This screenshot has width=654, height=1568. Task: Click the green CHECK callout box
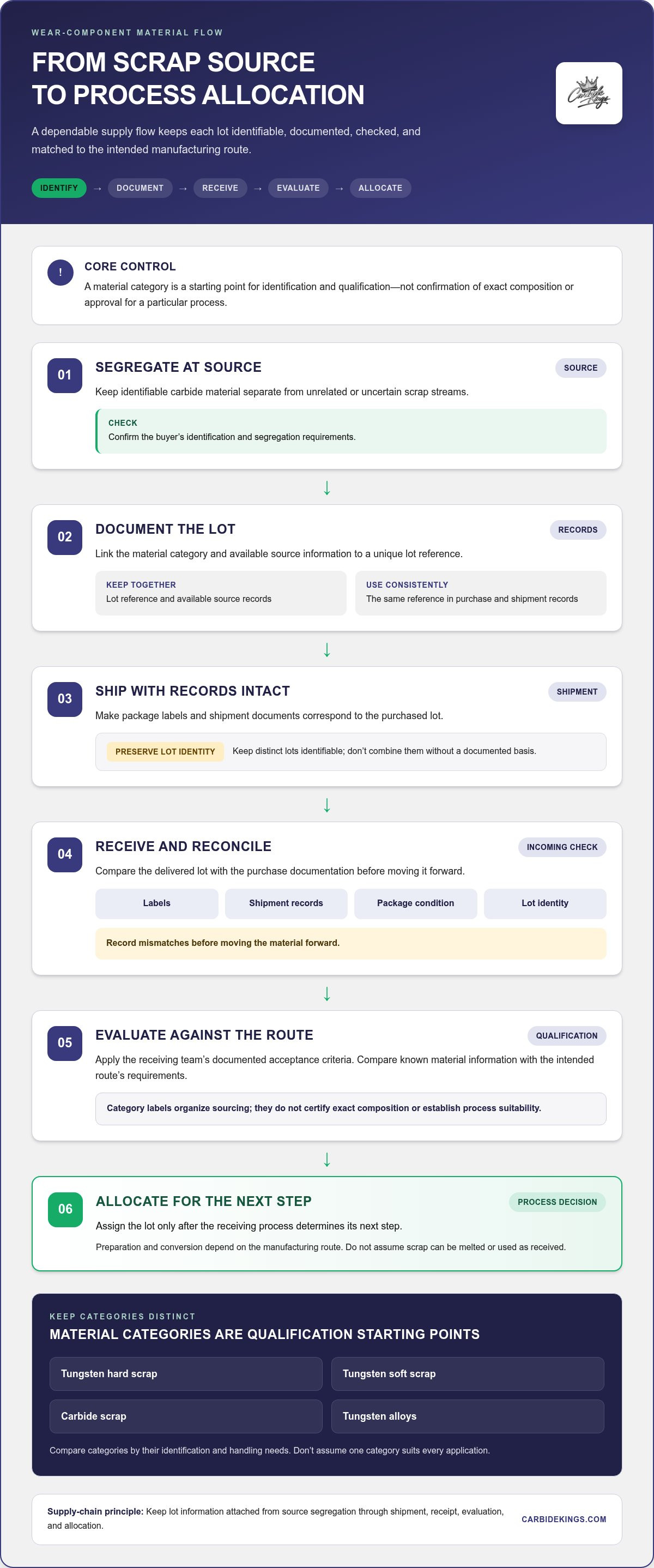point(351,431)
